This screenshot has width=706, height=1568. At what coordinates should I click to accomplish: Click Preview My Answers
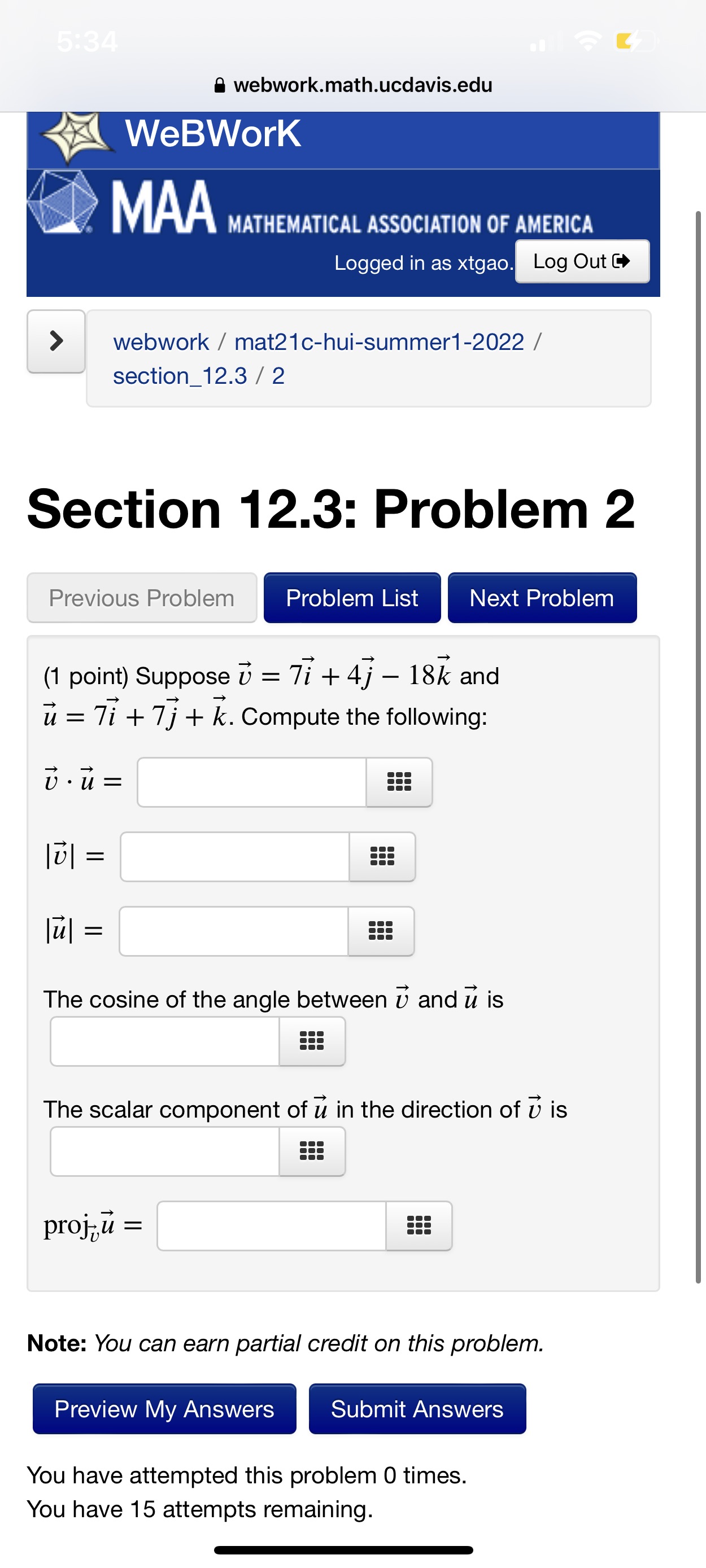(163, 1408)
